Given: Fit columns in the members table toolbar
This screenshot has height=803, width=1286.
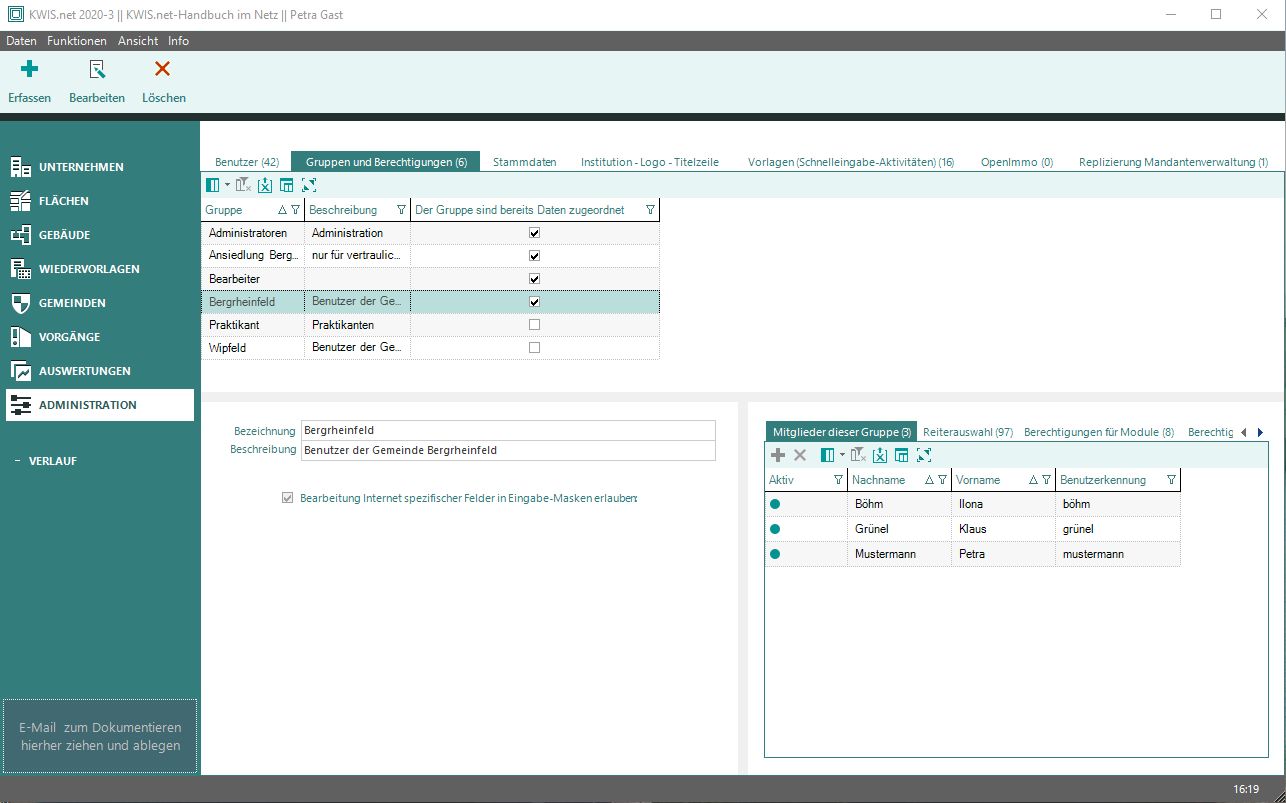Looking at the screenshot, I should click(x=924, y=455).
